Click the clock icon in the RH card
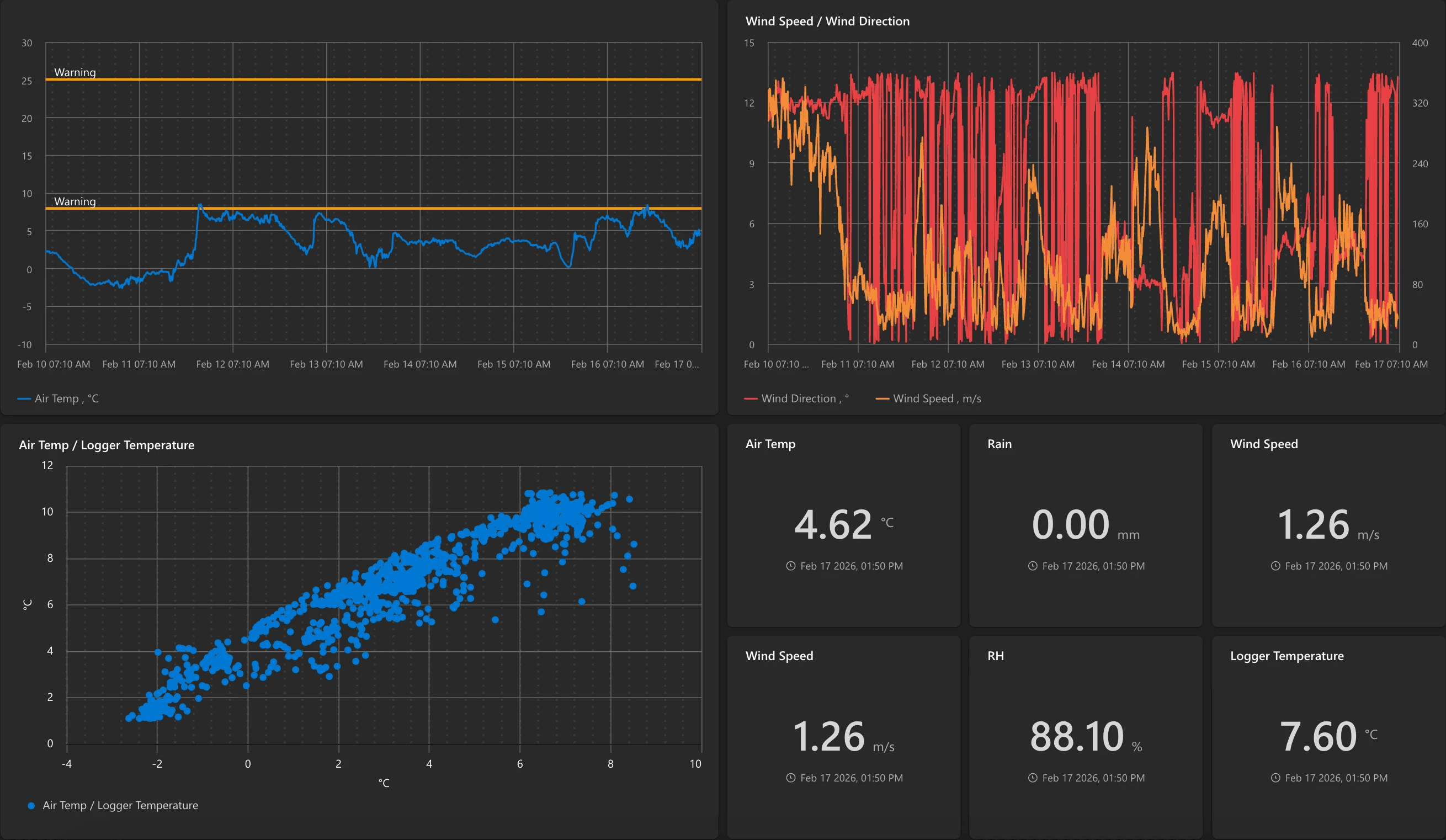1446x840 pixels. [x=1032, y=778]
